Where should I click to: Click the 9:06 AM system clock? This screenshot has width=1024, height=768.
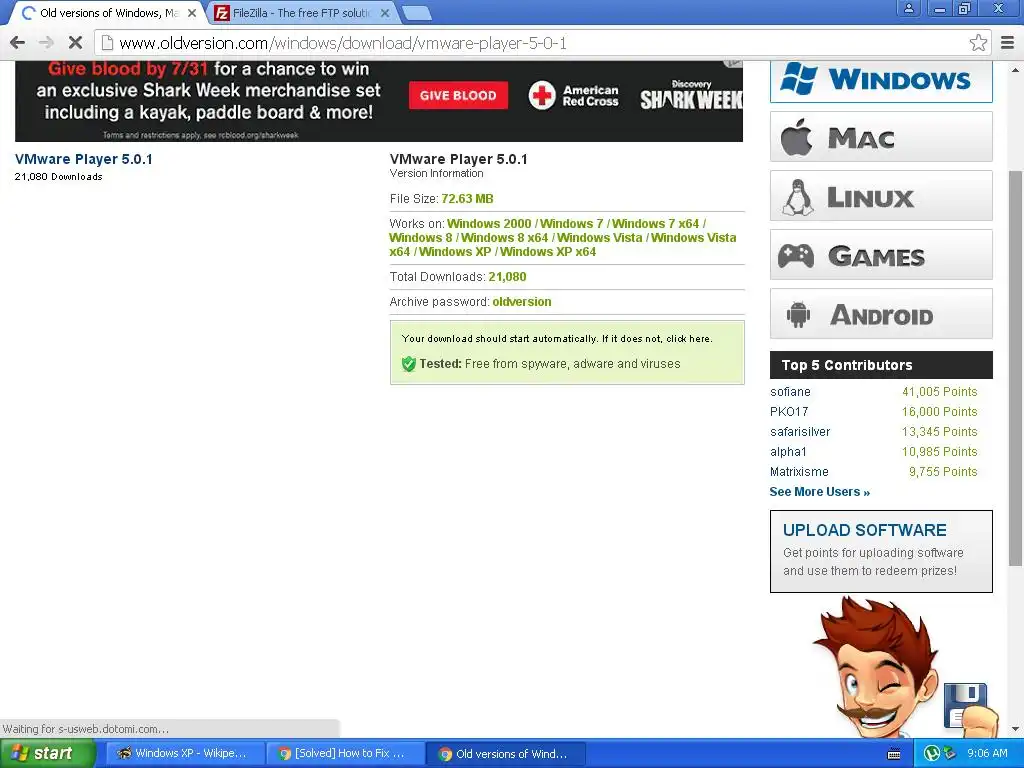pyautogui.click(x=987, y=753)
